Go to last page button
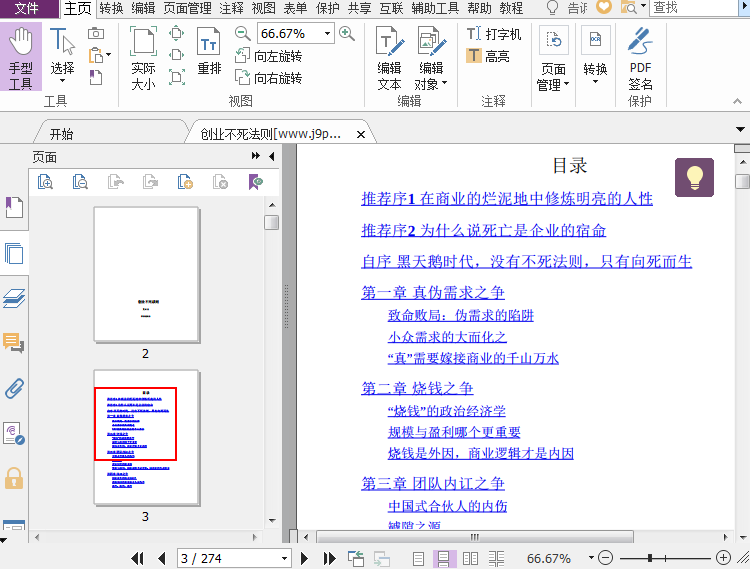This screenshot has height=569, width=750. point(330,558)
